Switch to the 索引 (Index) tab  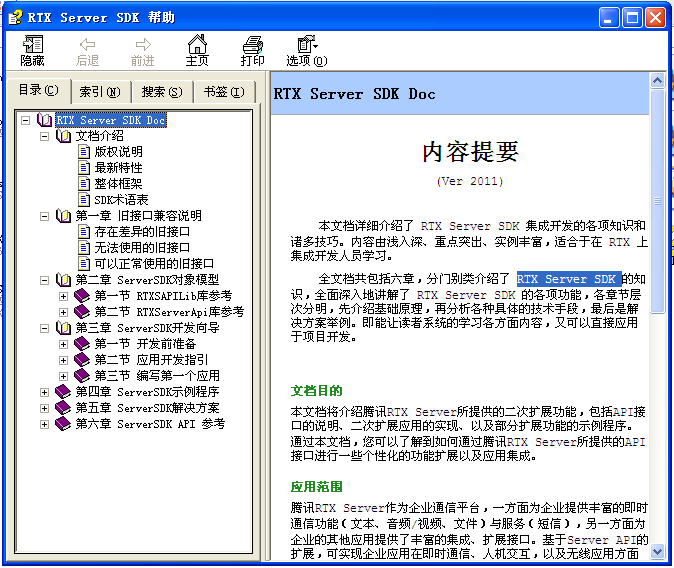click(x=100, y=92)
